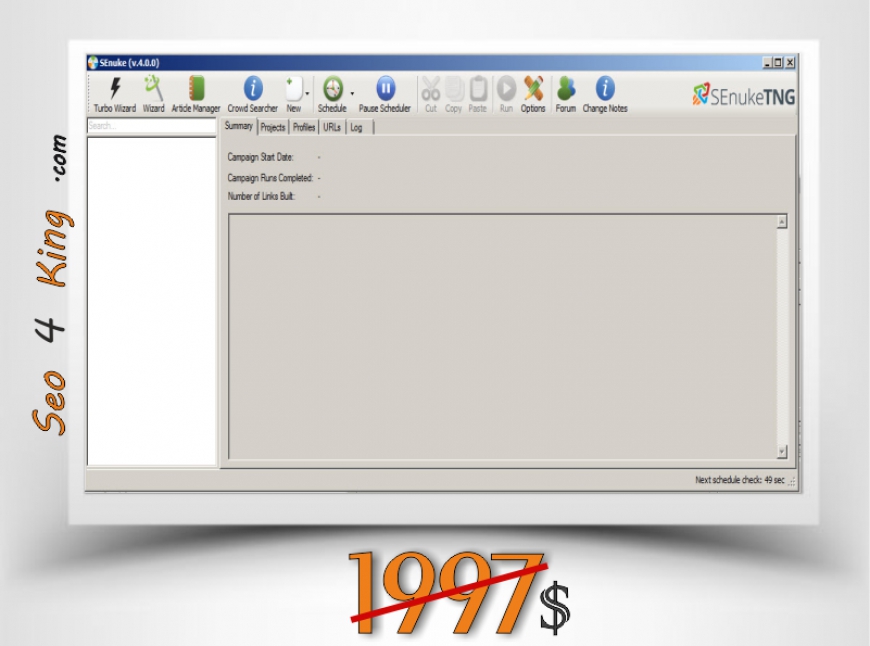Image resolution: width=870 pixels, height=646 pixels.
Task: Switch to the Profiles tab
Action: coord(304,128)
